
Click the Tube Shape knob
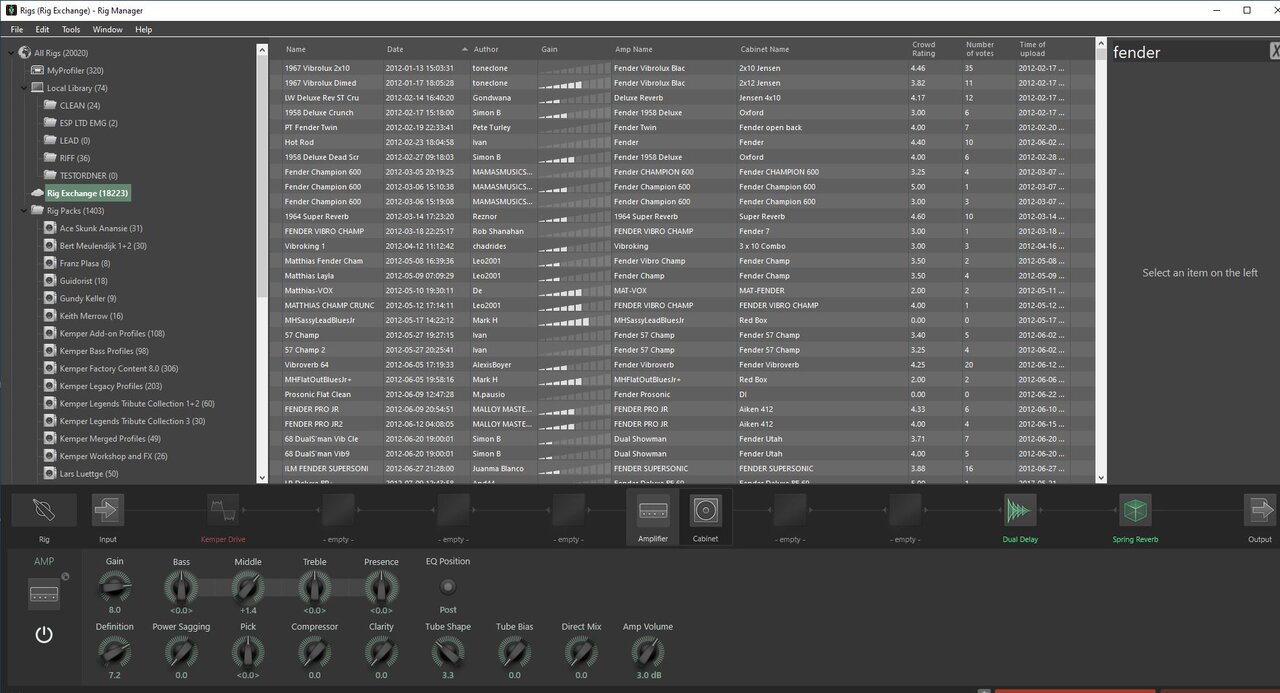pyautogui.click(x=448, y=653)
